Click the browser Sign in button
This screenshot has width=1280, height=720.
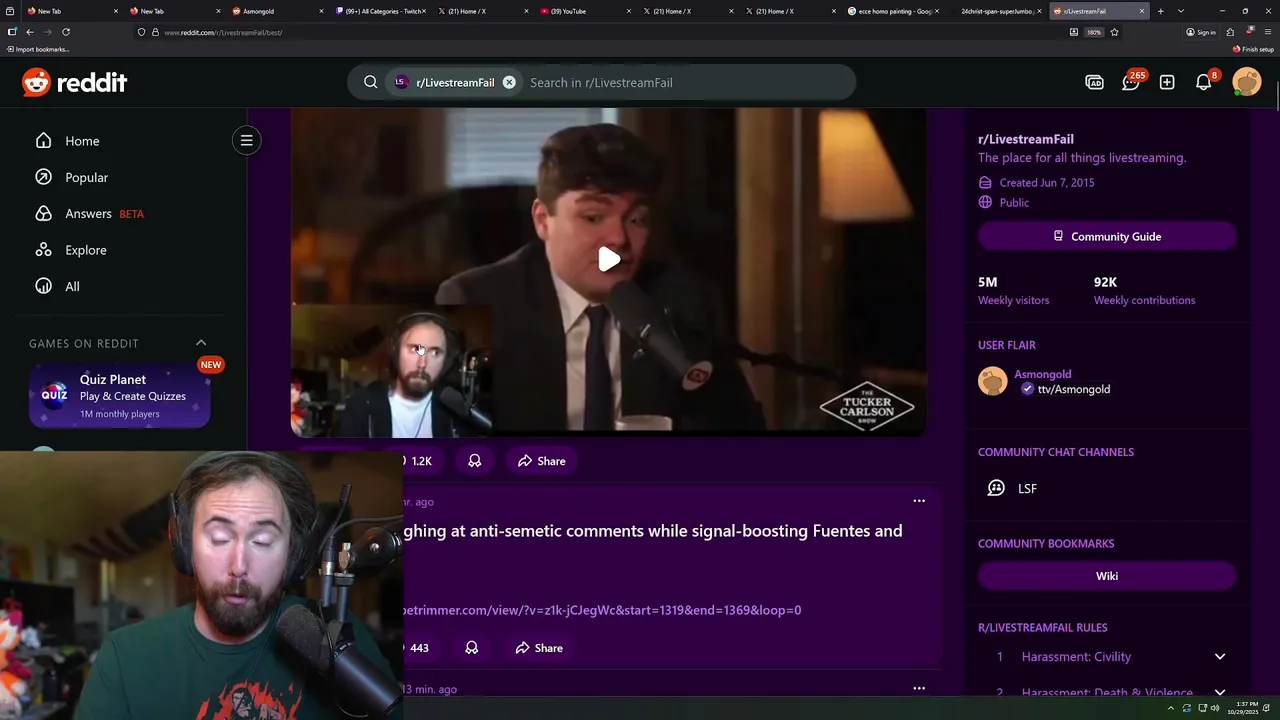tap(1201, 32)
